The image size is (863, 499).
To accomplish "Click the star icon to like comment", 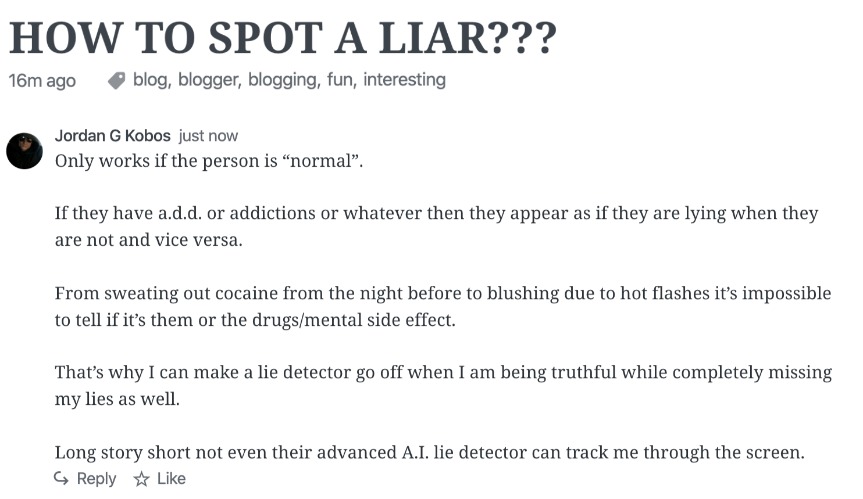I will coord(141,479).
